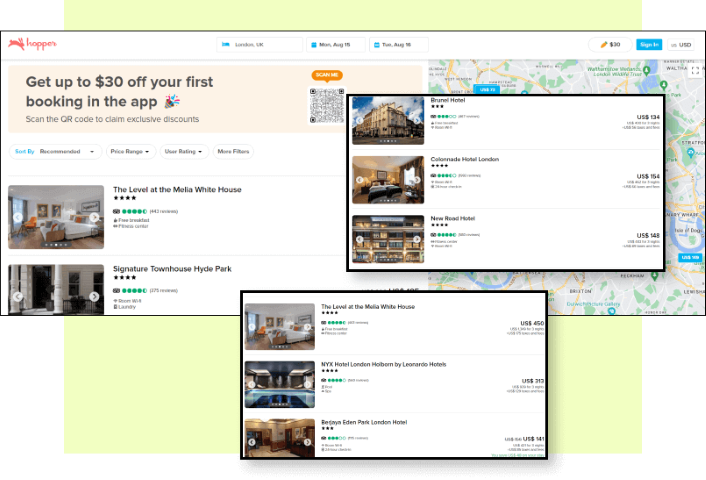Show previous photo of Melia White House in main list
Image resolution: width=706 pixels, height=480 pixels.
18,217
